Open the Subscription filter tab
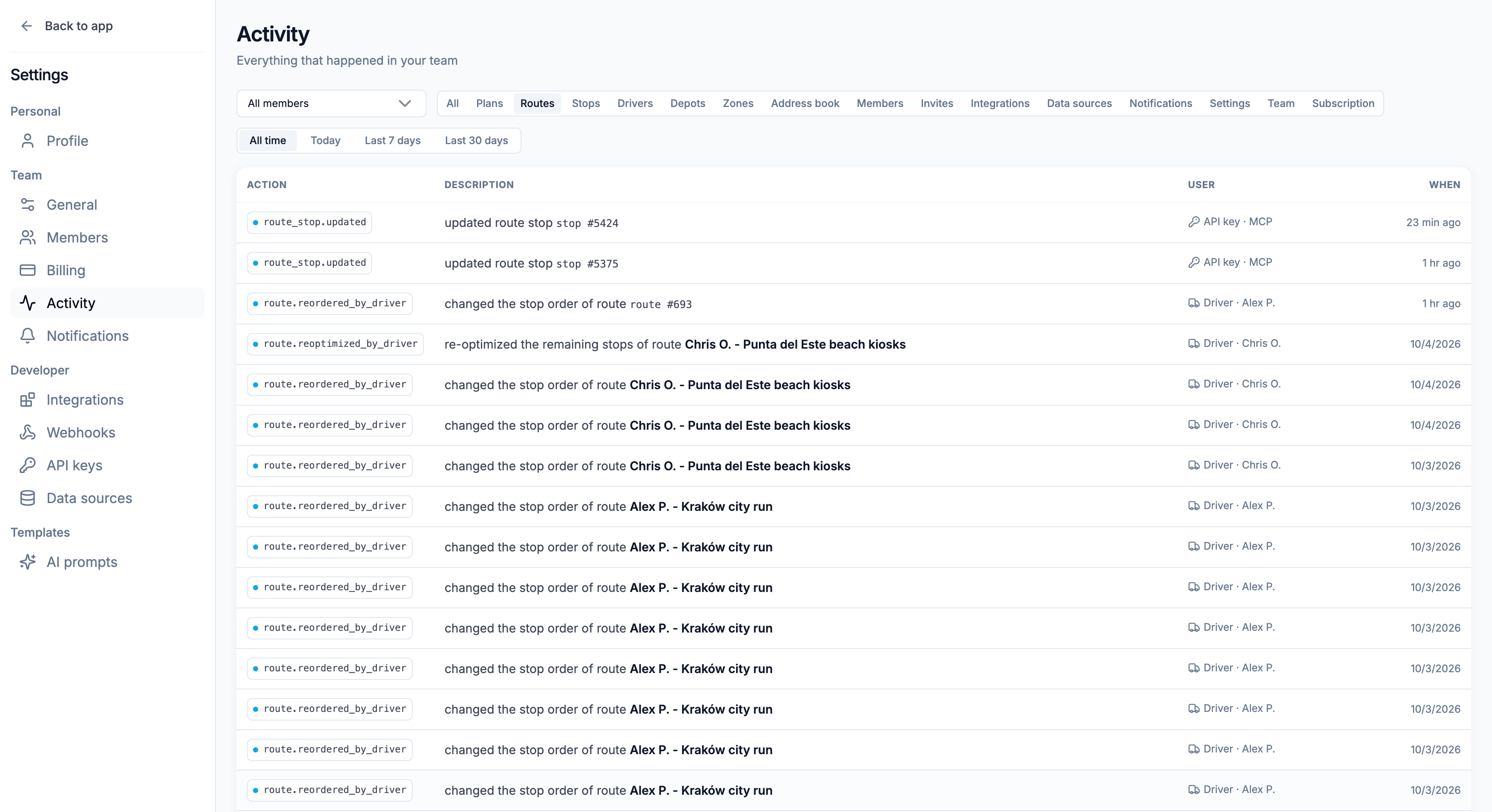The image size is (1492, 812). (1343, 104)
